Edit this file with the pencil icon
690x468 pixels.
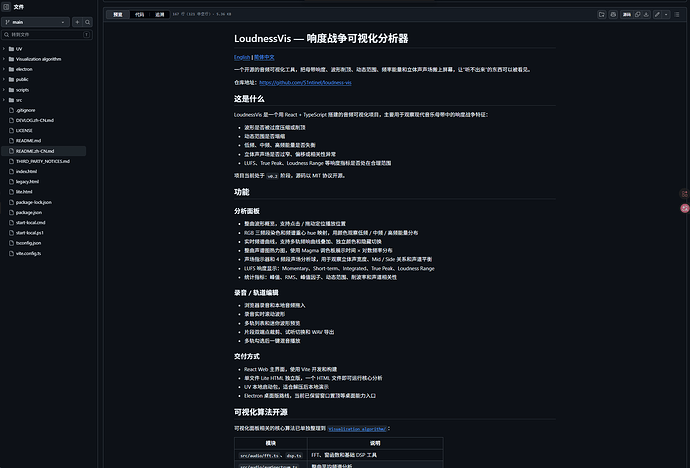(657, 15)
